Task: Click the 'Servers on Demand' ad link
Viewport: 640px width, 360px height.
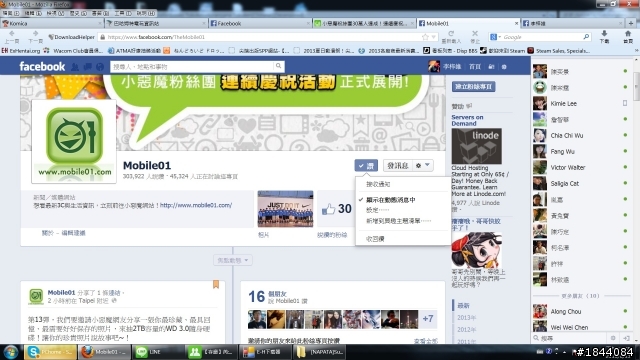Action: click(x=467, y=120)
